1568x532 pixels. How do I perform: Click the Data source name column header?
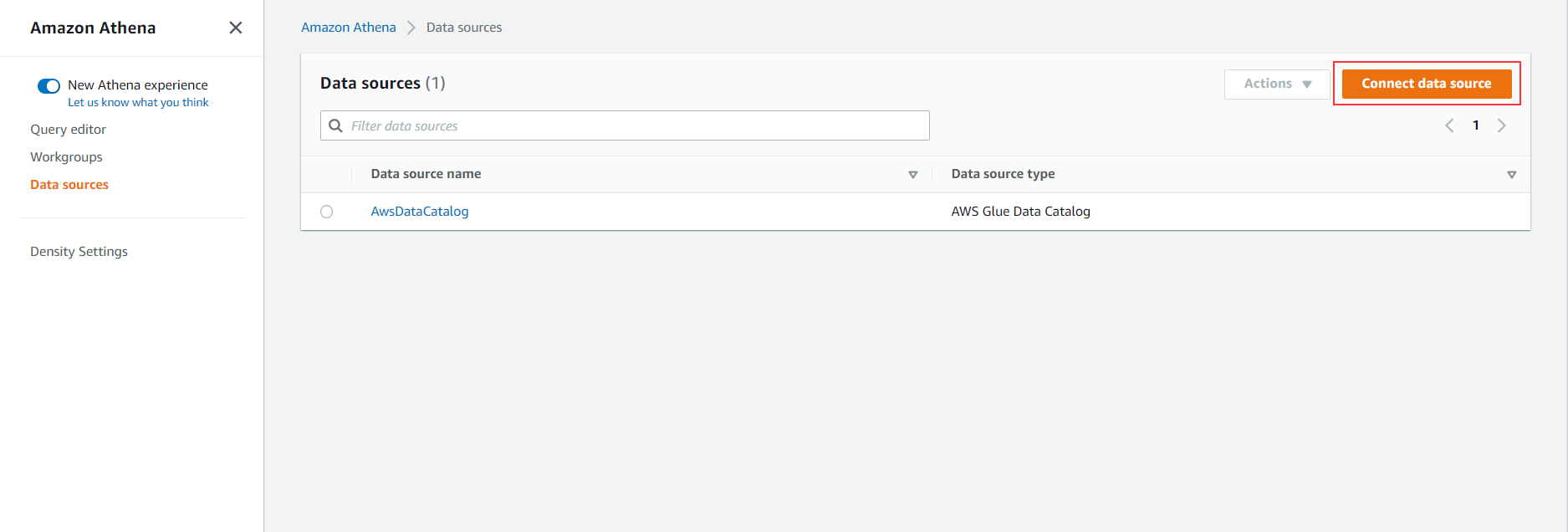[x=426, y=174]
